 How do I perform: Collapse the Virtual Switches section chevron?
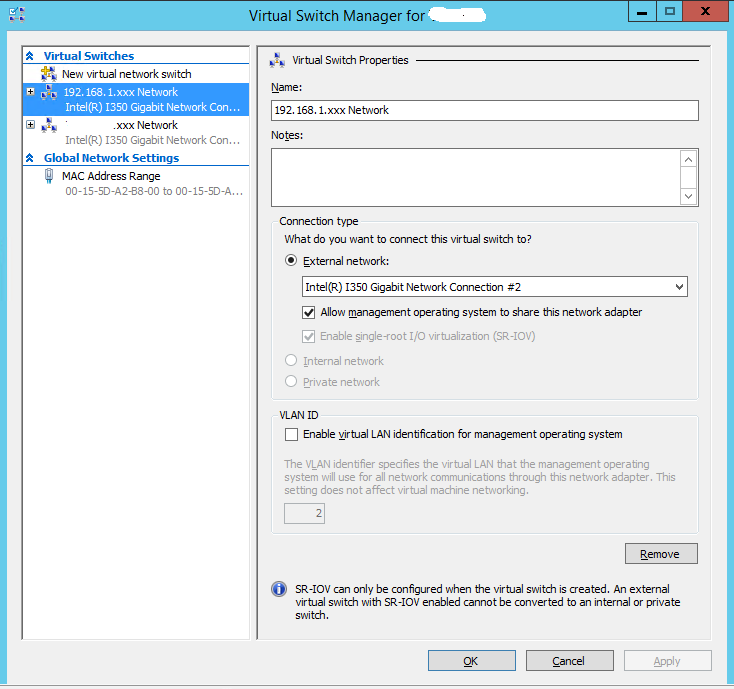pos(29,56)
